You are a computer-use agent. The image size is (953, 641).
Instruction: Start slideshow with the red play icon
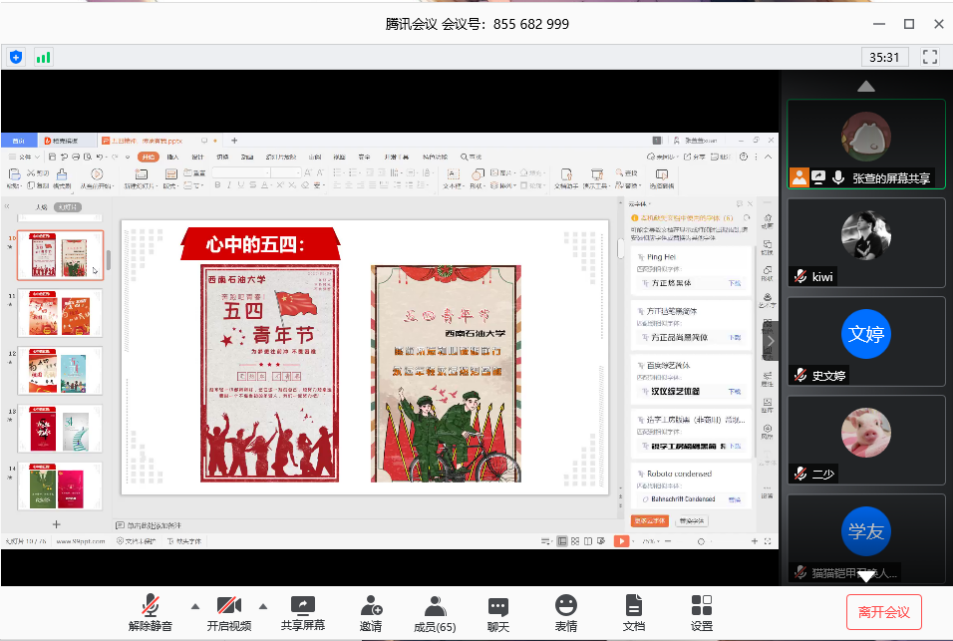click(623, 541)
